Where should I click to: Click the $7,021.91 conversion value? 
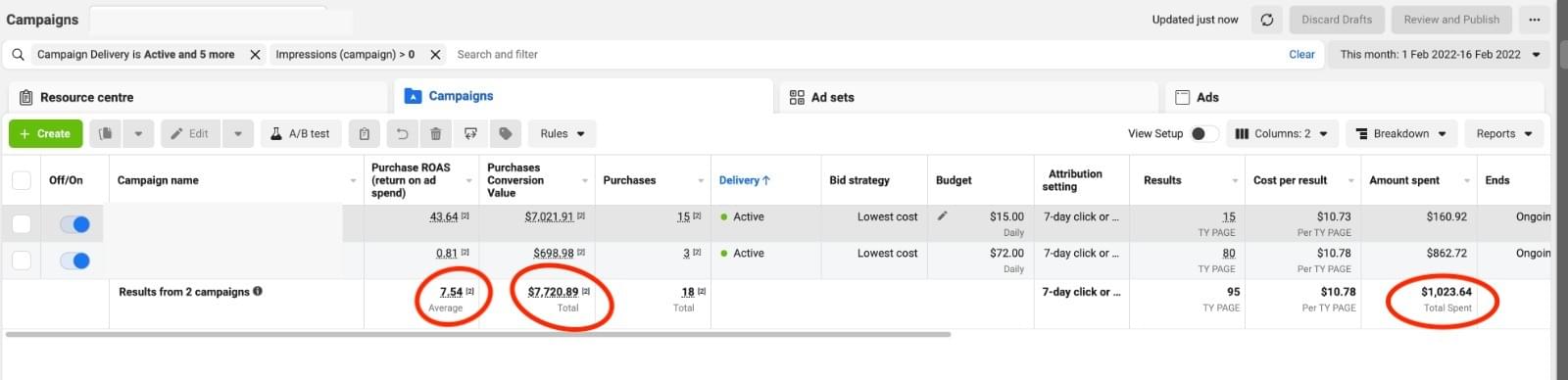[x=549, y=216]
